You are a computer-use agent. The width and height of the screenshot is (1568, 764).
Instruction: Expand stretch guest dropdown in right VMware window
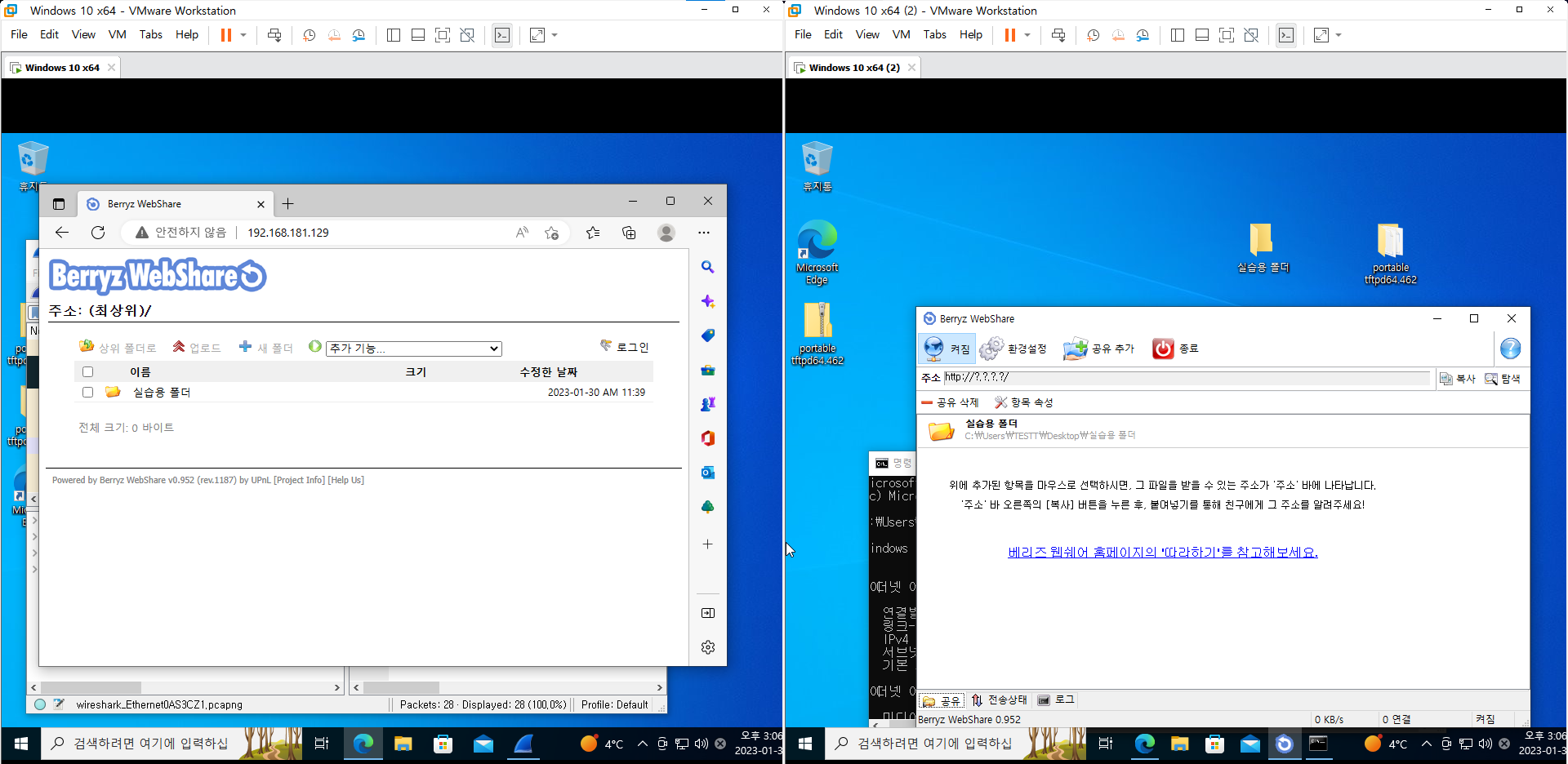click(x=1339, y=35)
